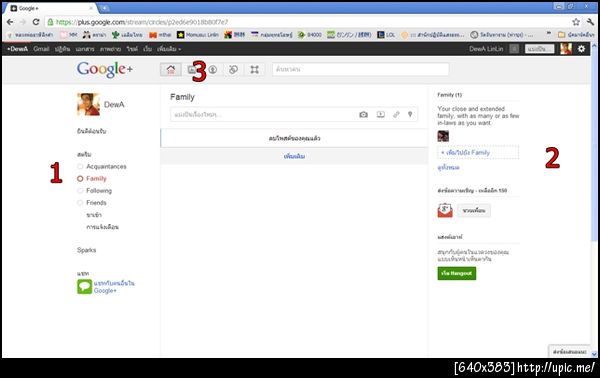
Task: Click the browser address bar URL
Action: (x=142, y=22)
